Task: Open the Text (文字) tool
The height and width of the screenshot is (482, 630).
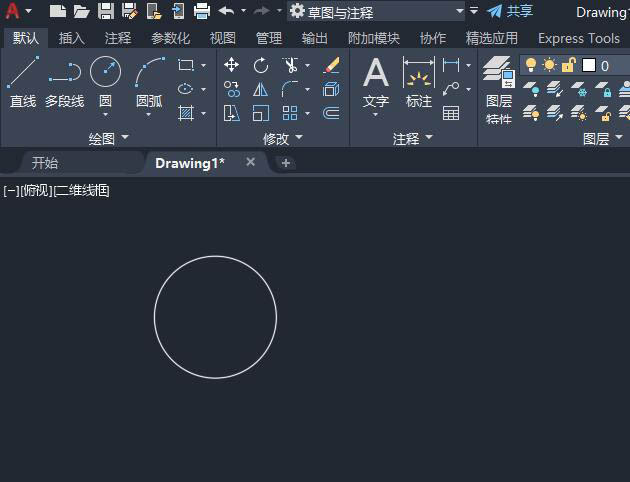Action: click(376, 82)
